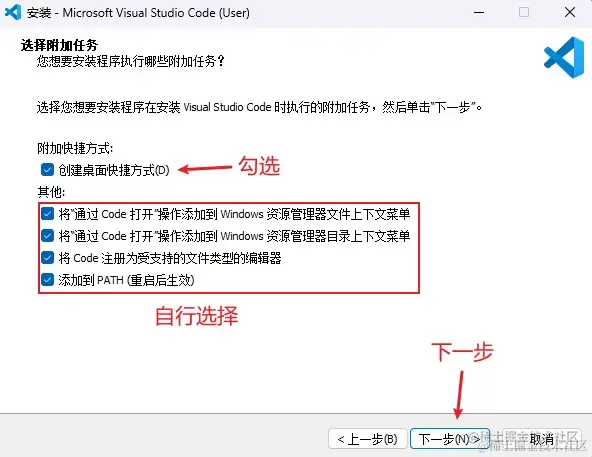Click the 其他 section label
The width and height of the screenshot is (592, 457).
pos(51,192)
